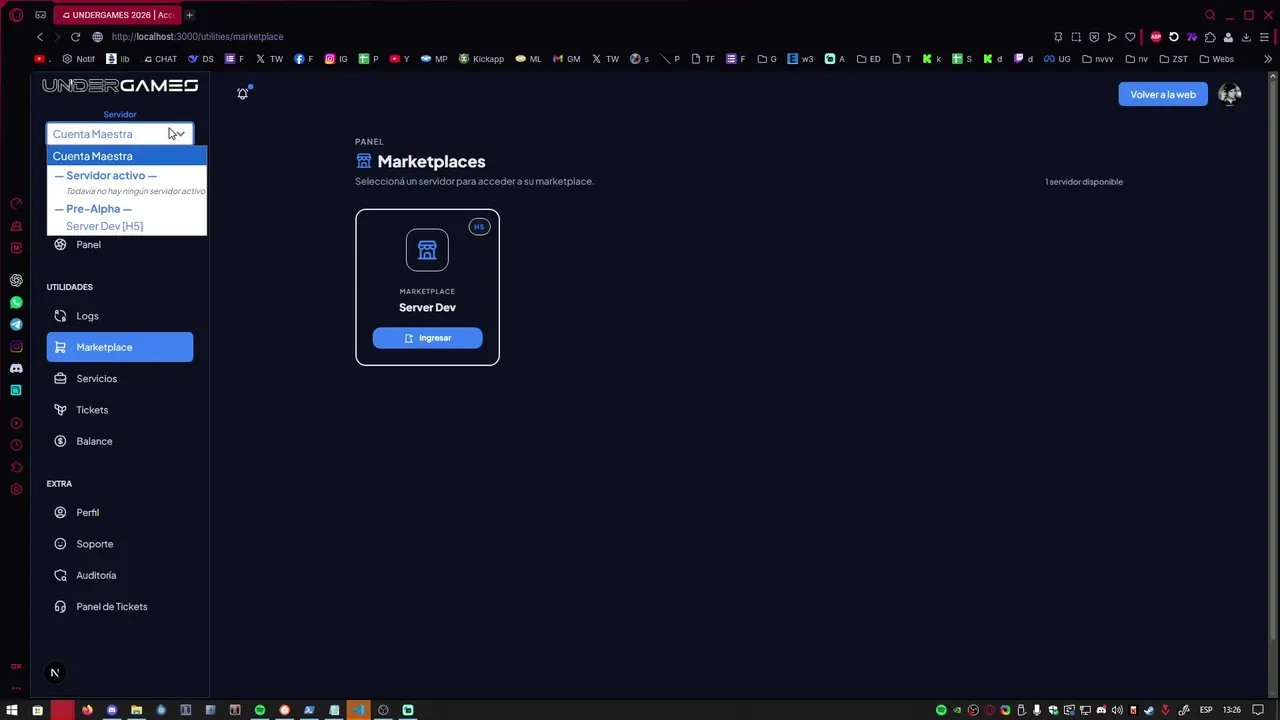The width and height of the screenshot is (1280, 720).
Task: Open the ZST bookmarks folder
Action: click(x=1173, y=59)
